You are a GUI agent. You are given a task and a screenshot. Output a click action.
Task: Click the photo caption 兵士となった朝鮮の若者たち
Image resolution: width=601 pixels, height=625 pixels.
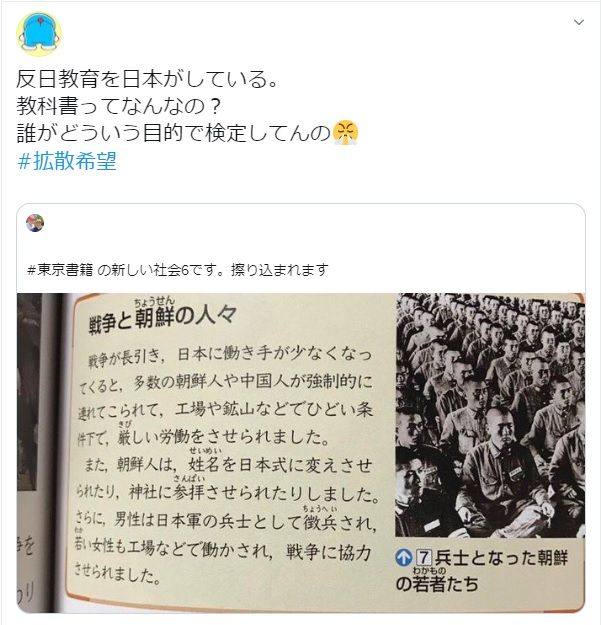tap(481, 571)
